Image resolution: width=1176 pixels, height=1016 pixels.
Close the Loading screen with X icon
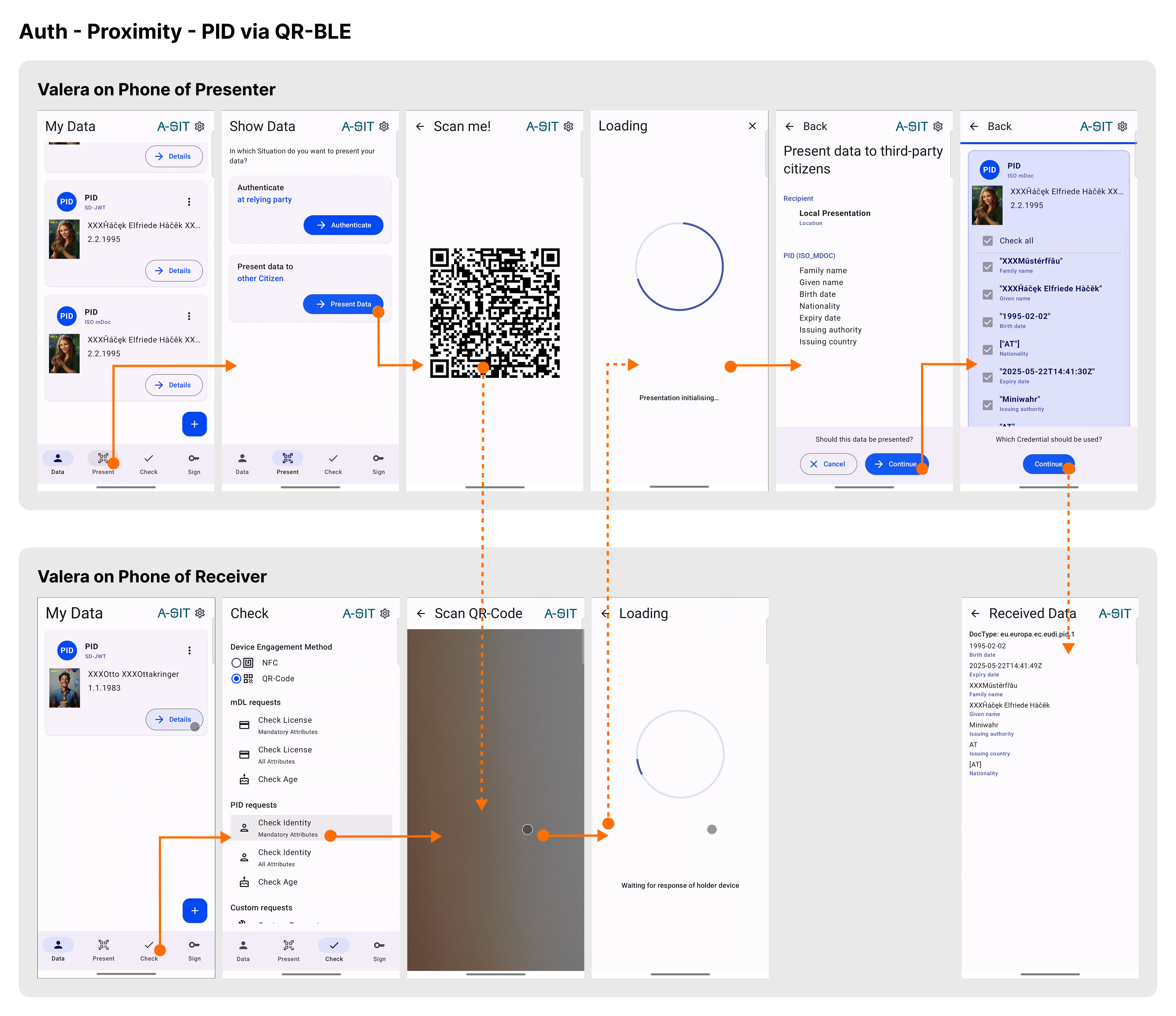752,126
